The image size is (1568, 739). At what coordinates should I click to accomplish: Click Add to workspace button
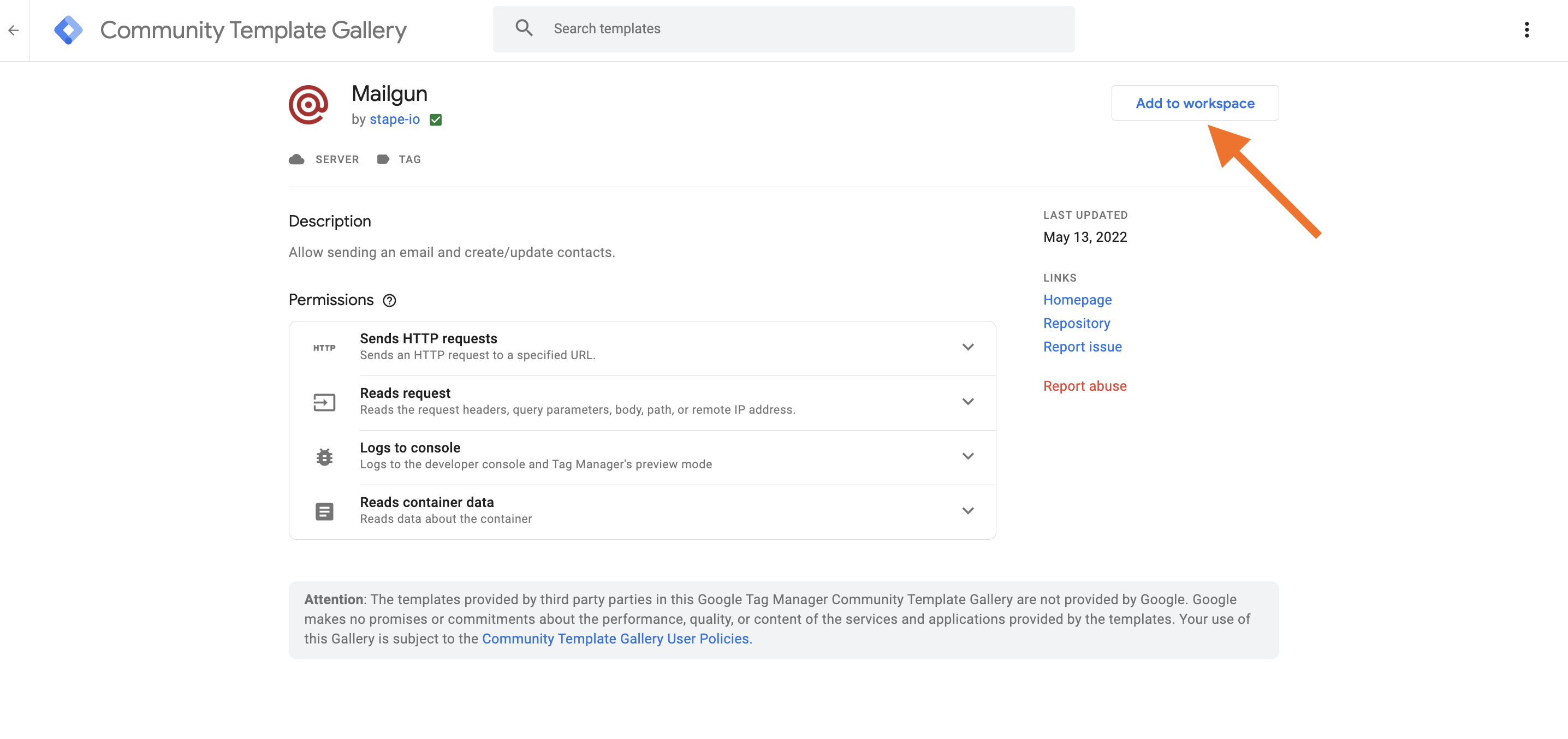click(x=1194, y=103)
